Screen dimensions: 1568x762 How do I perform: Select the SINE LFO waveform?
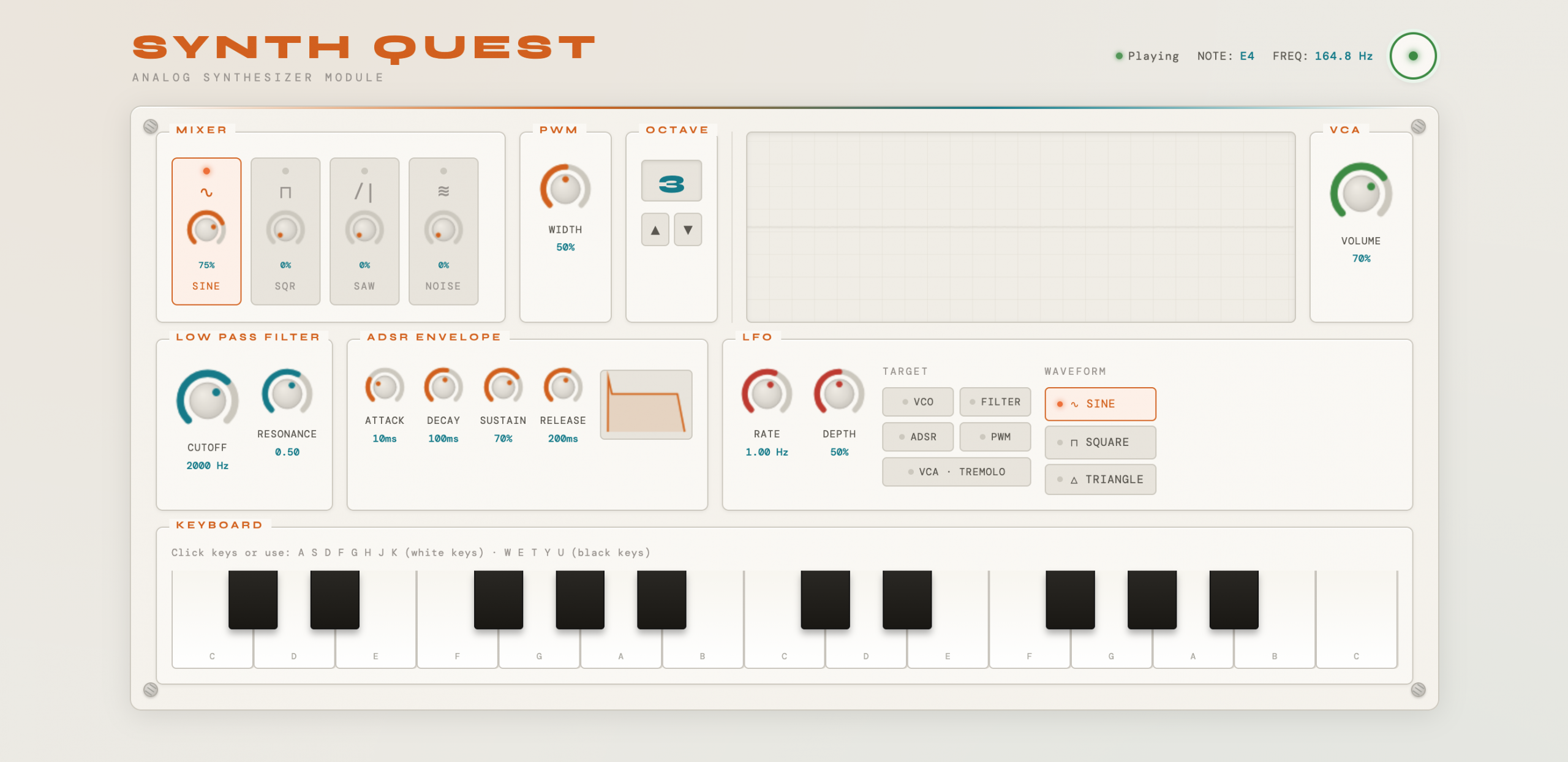pos(1100,404)
